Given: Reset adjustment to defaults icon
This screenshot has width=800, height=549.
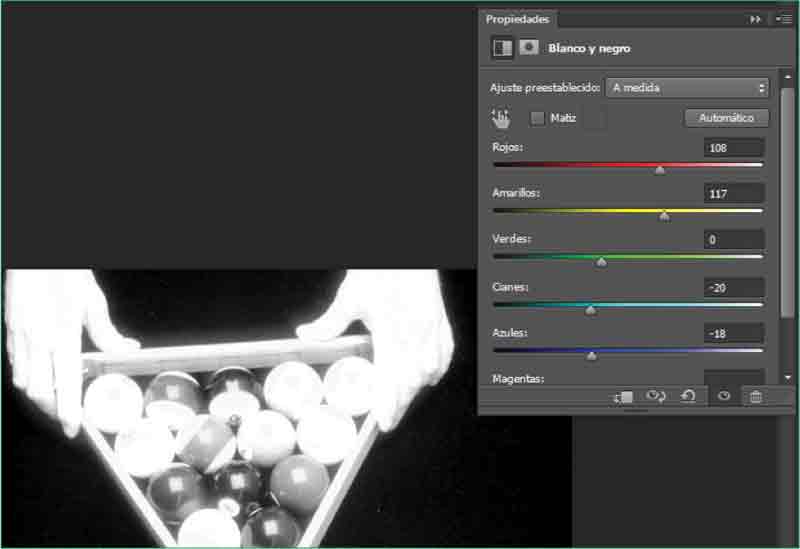Looking at the screenshot, I should click(x=688, y=397).
